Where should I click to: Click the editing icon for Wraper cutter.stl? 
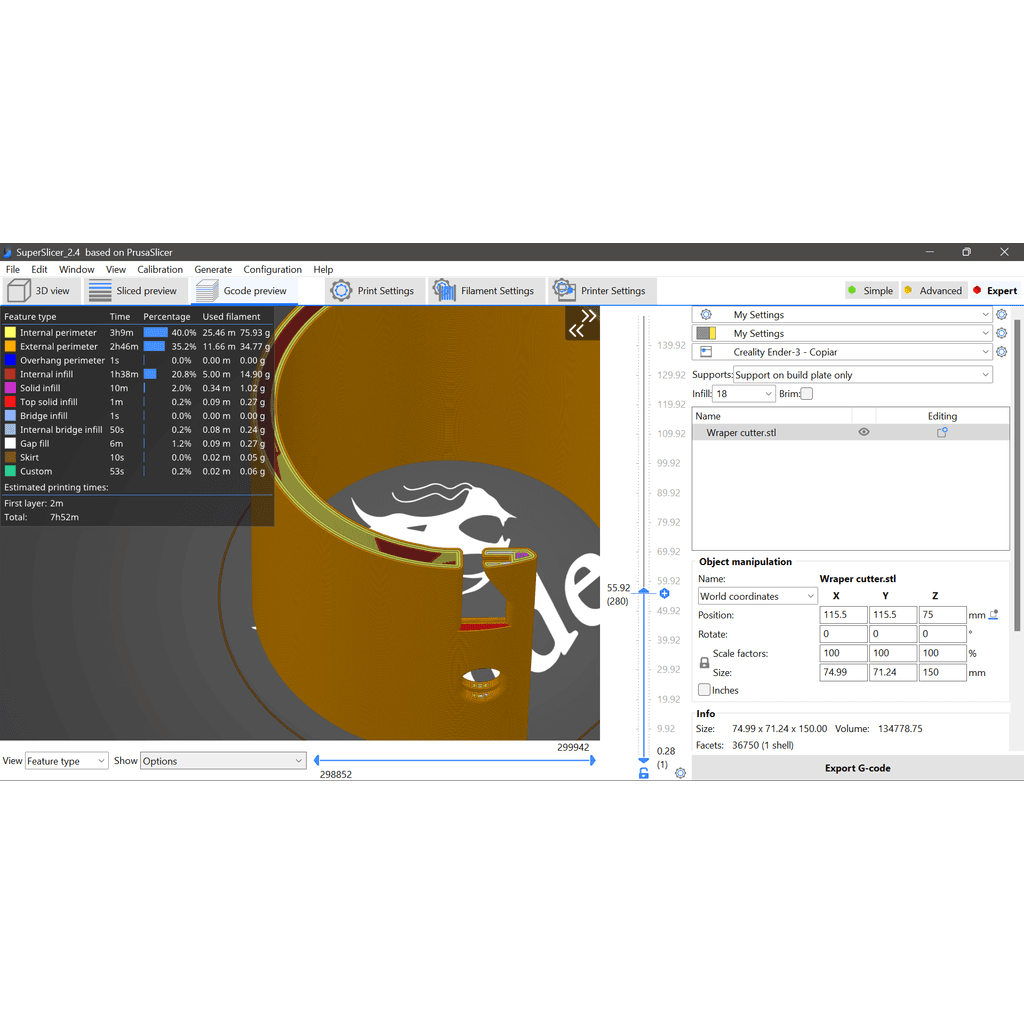click(942, 432)
